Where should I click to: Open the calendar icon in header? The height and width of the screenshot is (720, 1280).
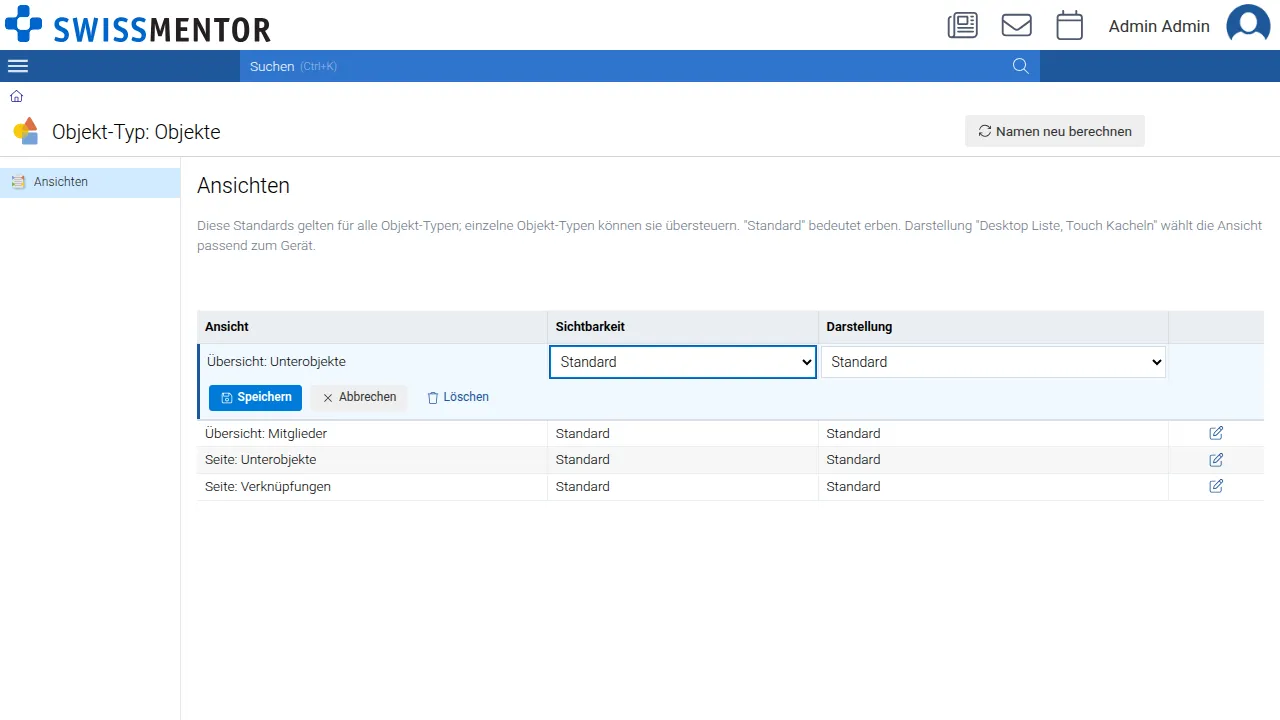[1070, 25]
